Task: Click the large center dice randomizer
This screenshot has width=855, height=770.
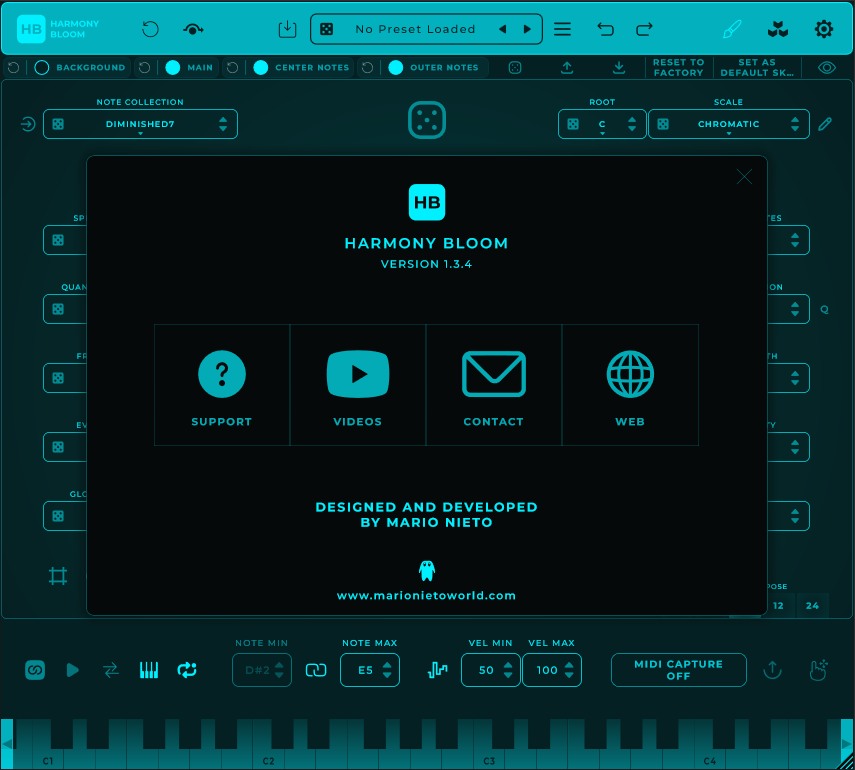Action: pos(427,120)
